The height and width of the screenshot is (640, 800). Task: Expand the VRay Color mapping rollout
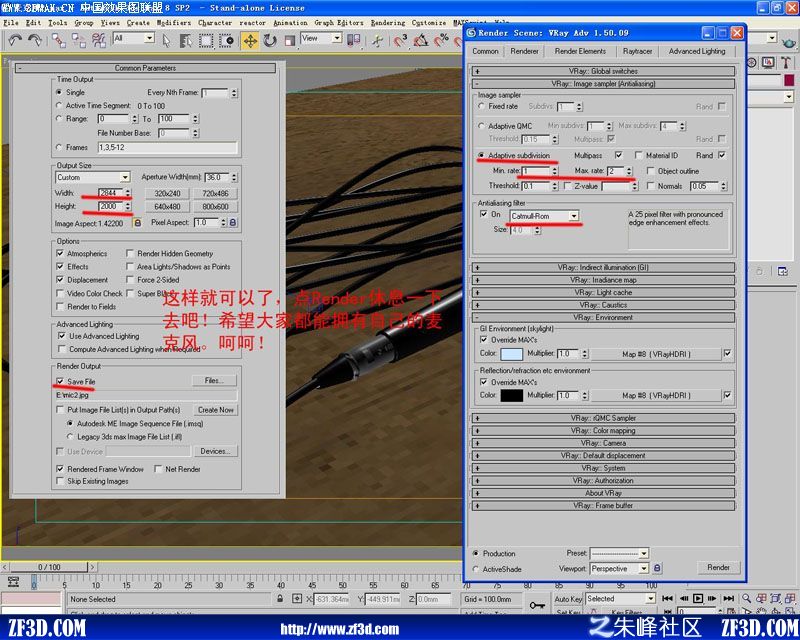point(604,430)
